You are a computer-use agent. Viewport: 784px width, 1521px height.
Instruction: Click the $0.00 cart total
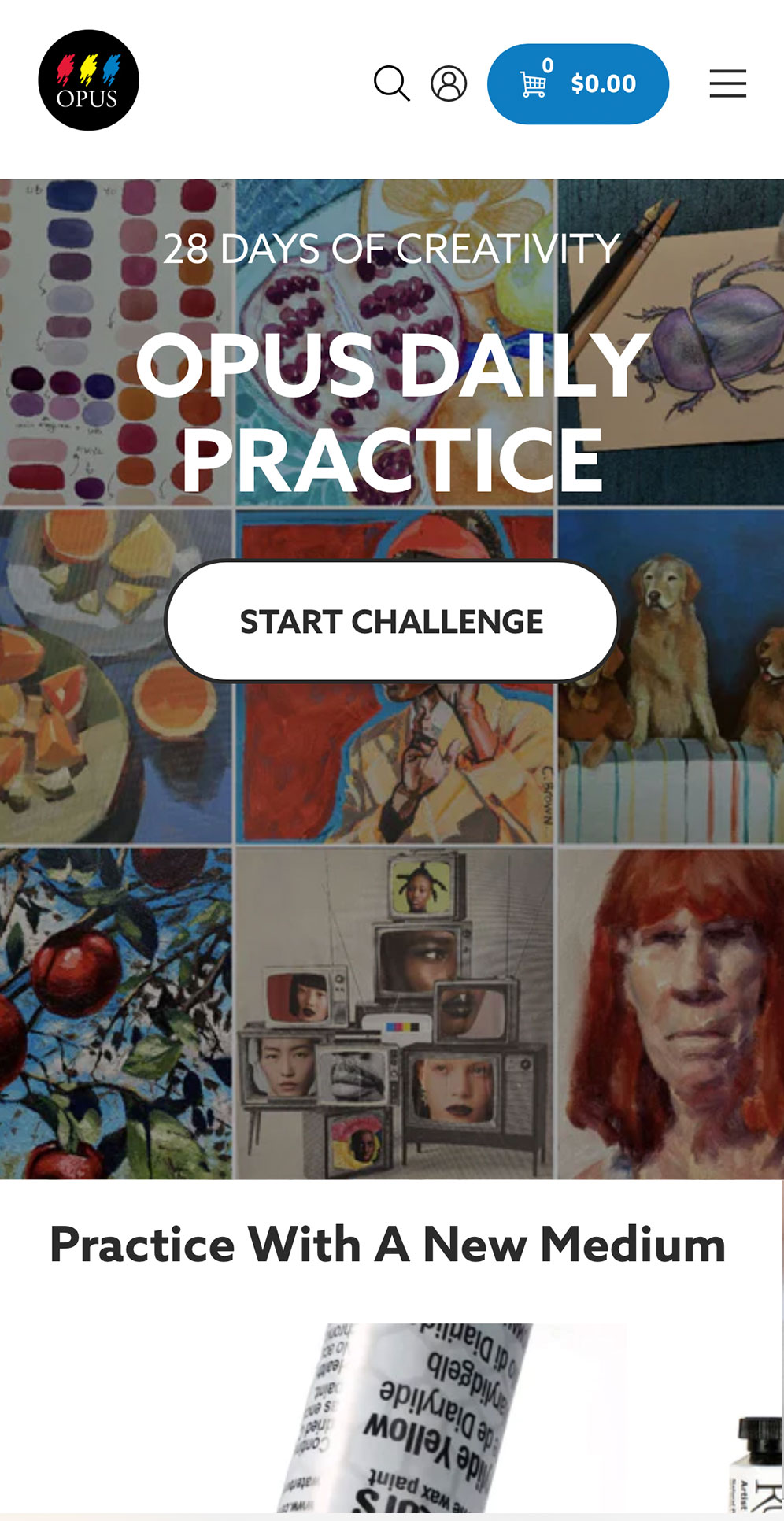coord(603,84)
